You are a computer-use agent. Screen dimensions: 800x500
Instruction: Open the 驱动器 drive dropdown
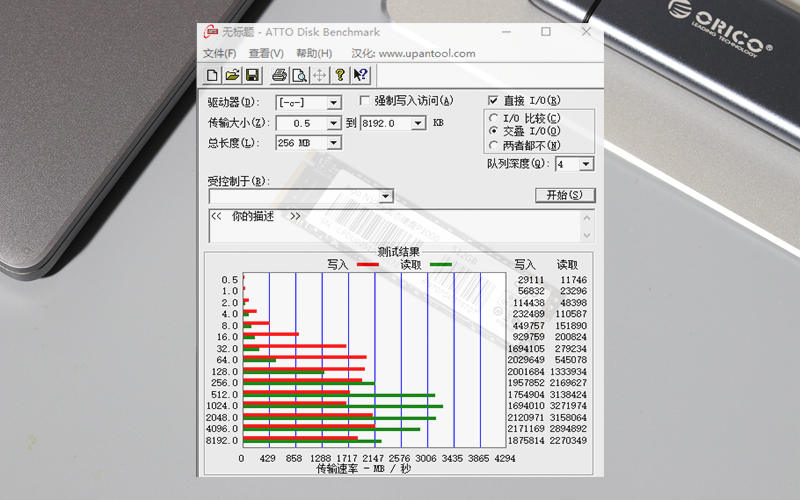point(334,103)
